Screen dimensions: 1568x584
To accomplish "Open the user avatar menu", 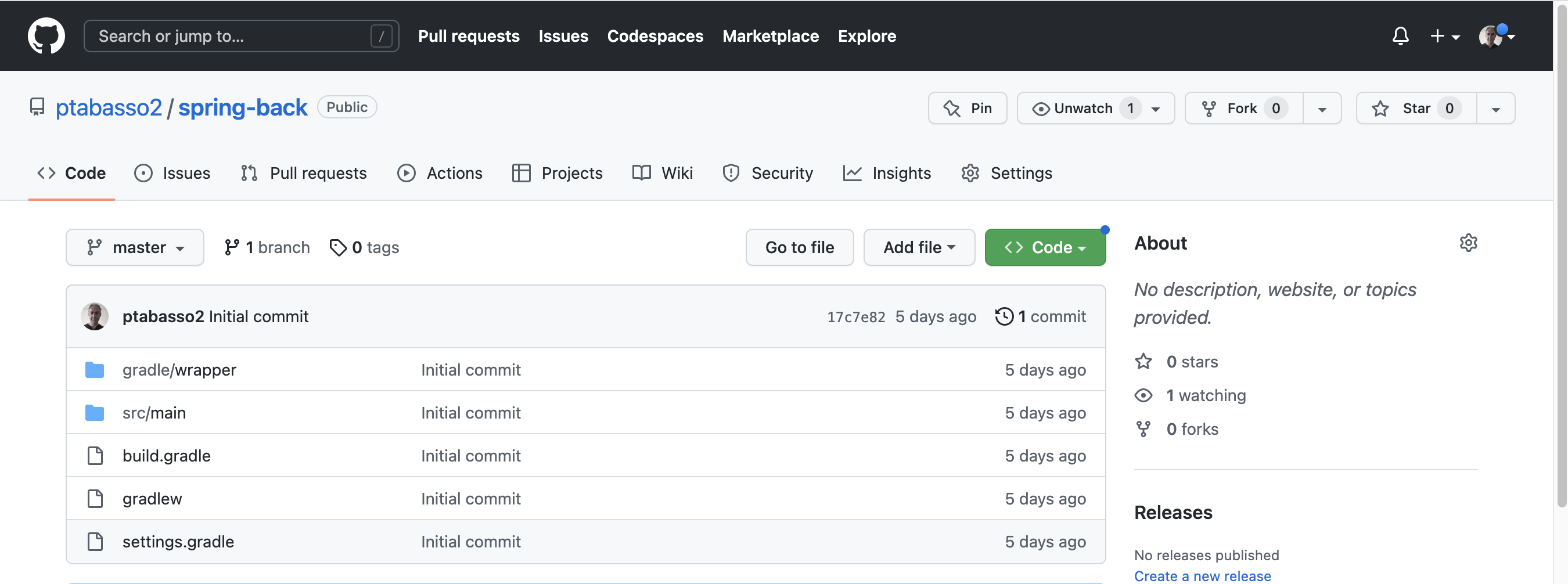I will [1496, 36].
